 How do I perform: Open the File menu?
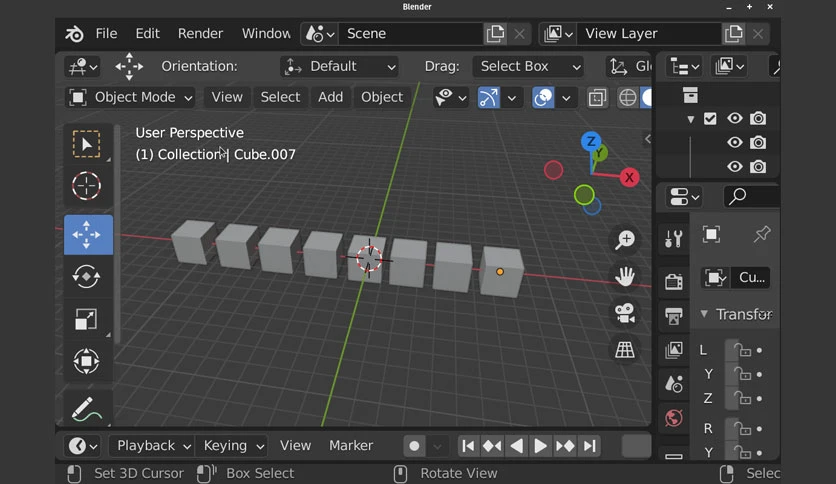[106, 34]
